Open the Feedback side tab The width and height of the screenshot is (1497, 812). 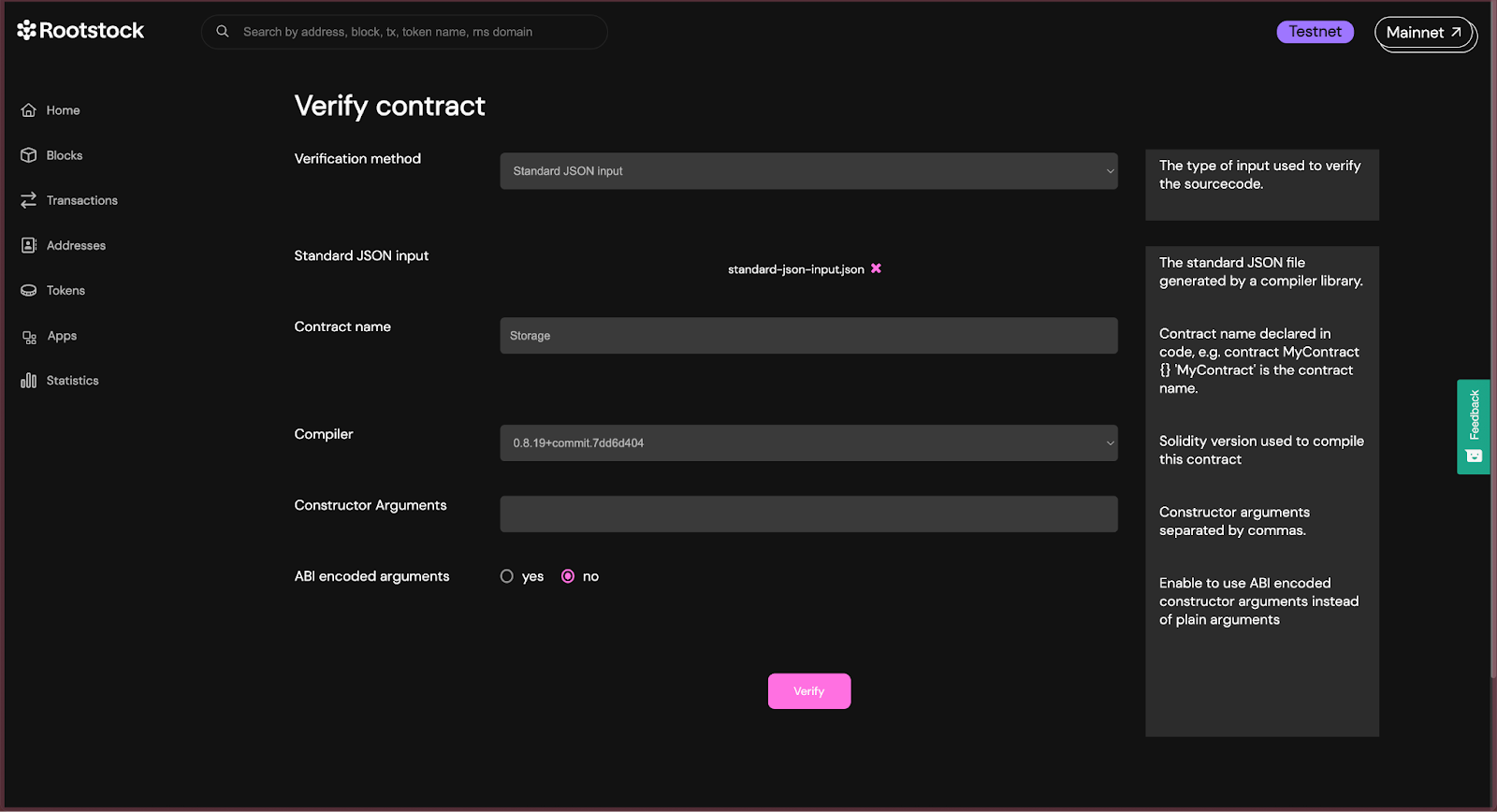point(1474,427)
